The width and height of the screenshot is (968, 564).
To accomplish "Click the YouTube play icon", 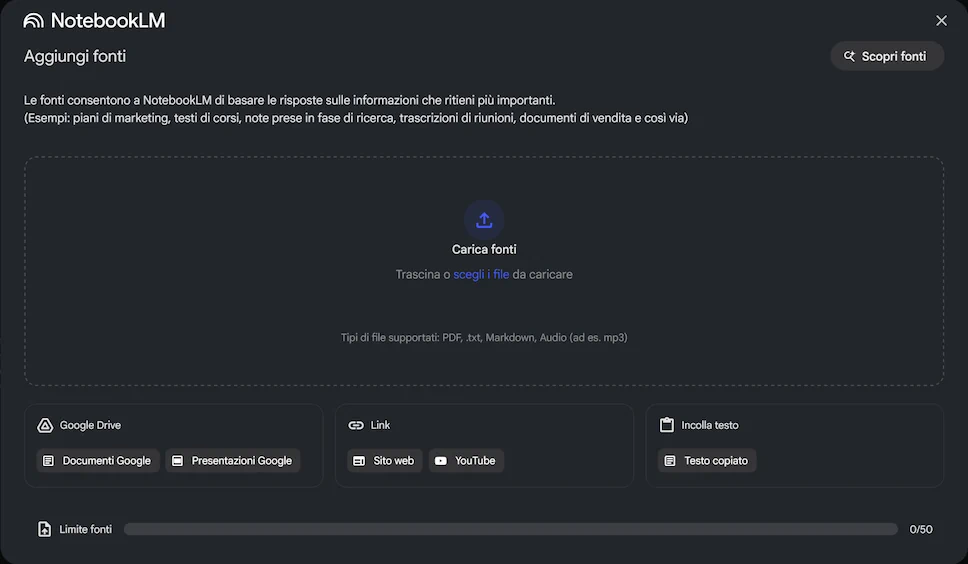I will [x=441, y=461].
